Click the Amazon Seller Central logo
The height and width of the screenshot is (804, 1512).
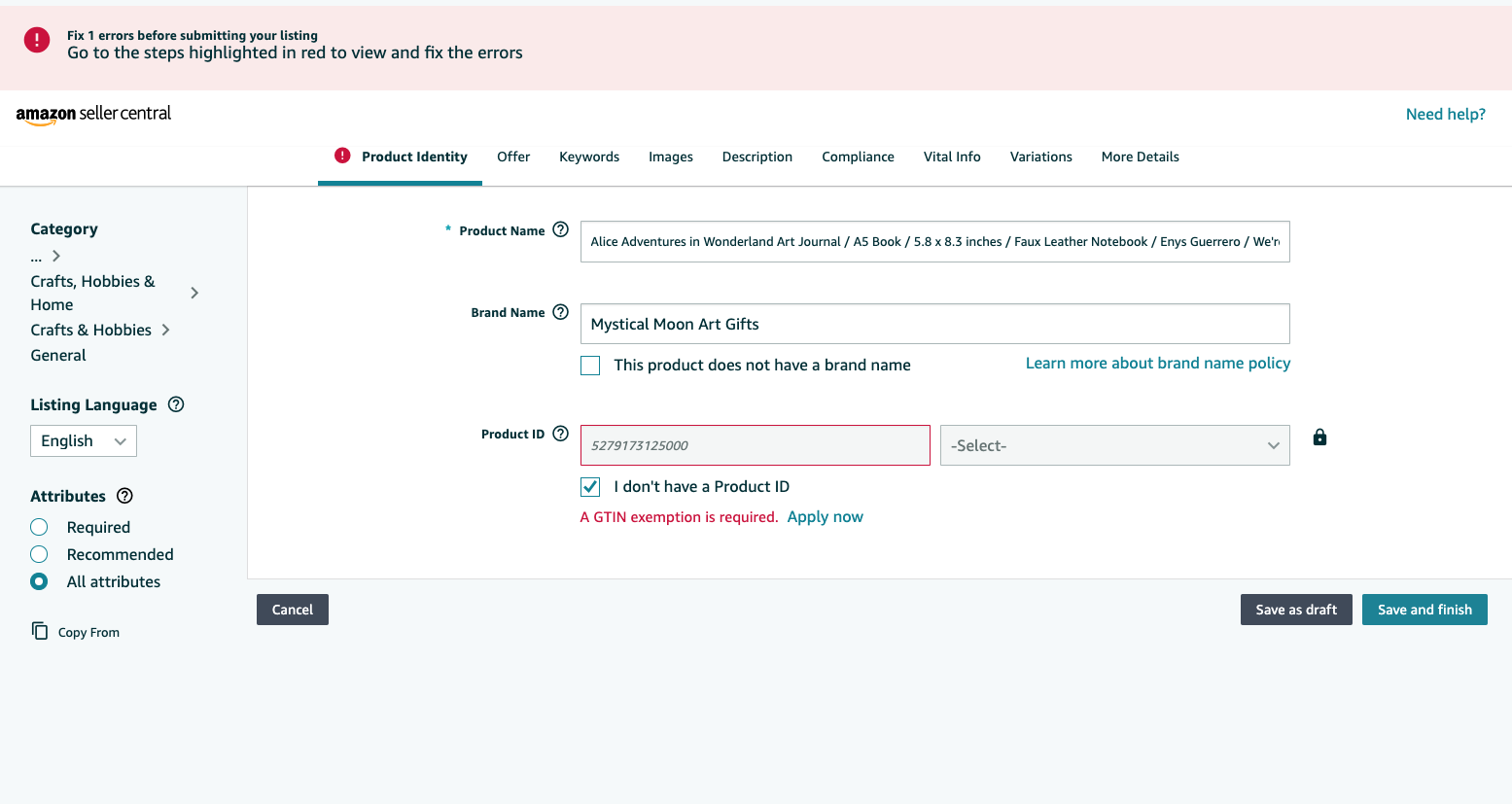93,114
